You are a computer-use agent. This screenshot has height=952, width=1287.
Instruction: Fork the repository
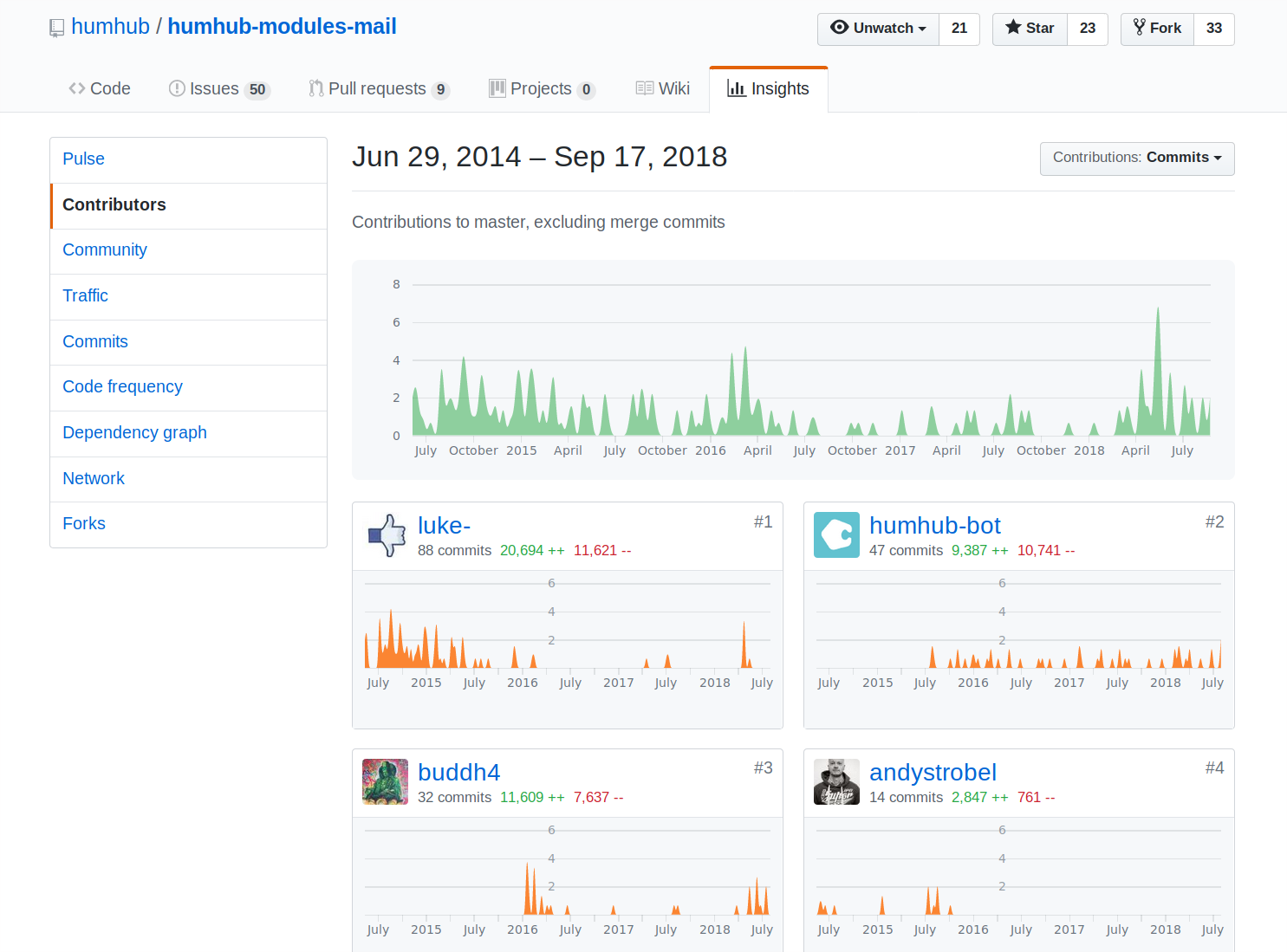point(1157,29)
